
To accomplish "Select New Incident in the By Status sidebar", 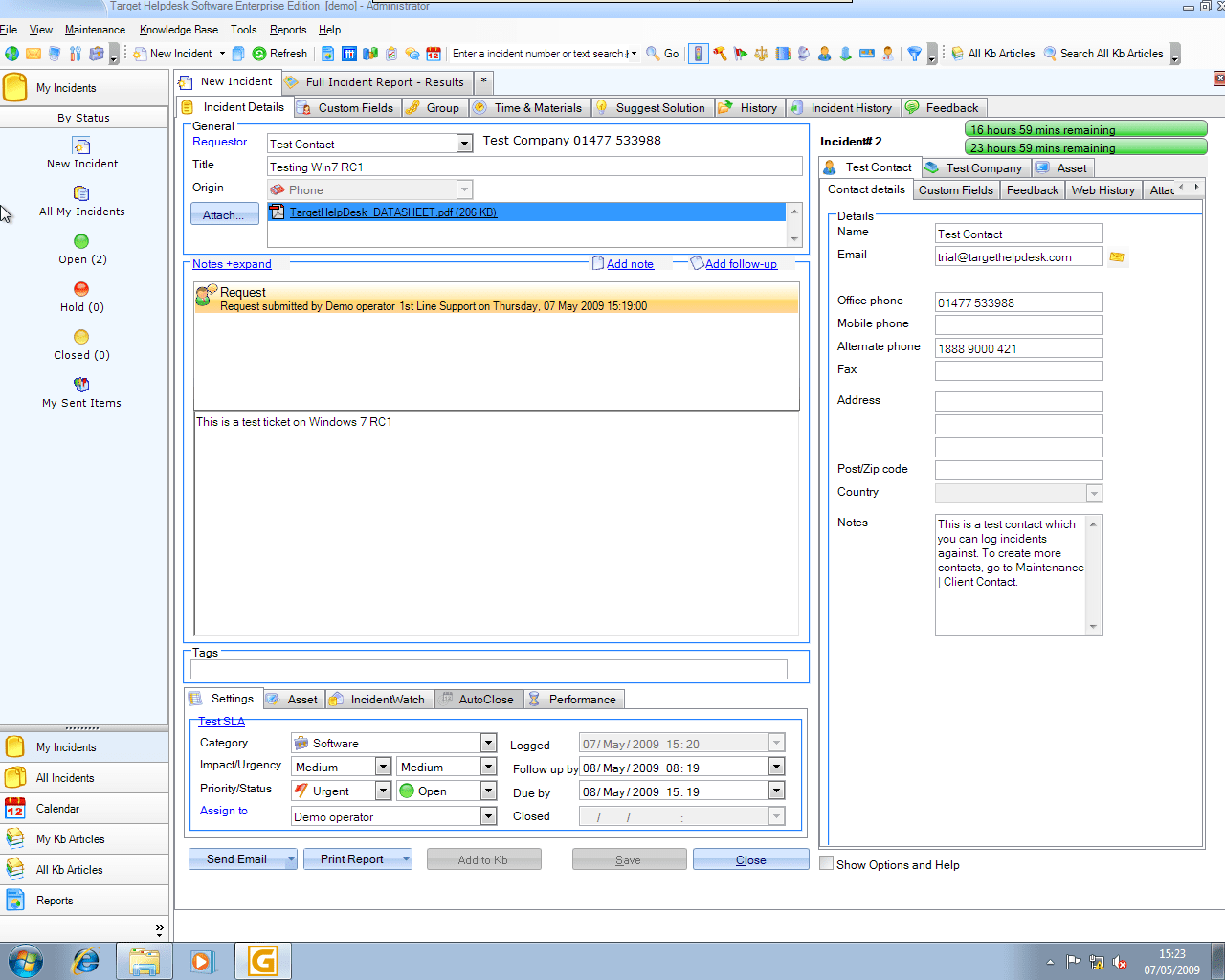I will pyautogui.click(x=81, y=155).
